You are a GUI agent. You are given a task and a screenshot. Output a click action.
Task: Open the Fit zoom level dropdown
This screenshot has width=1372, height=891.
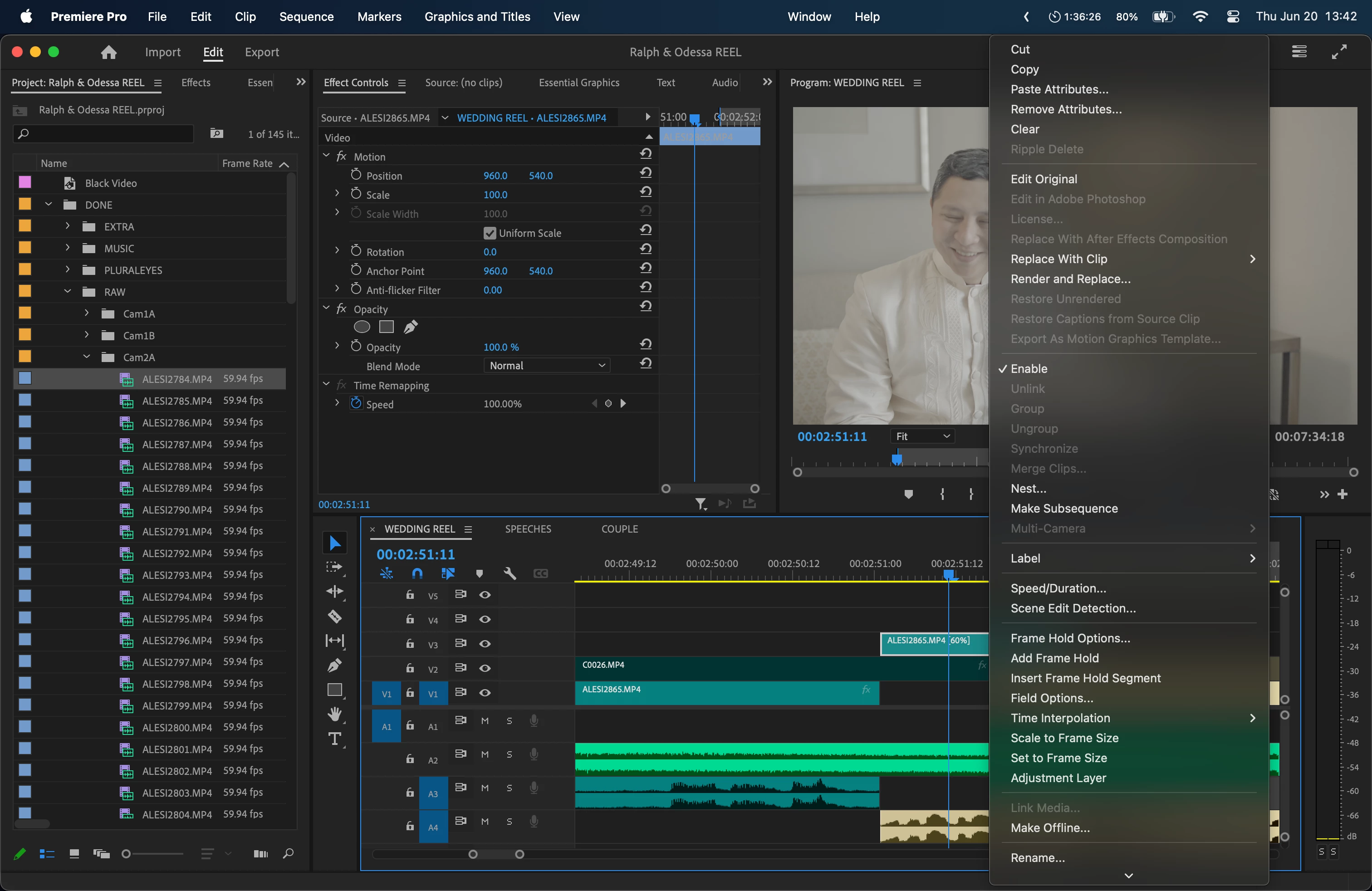(x=922, y=436)
